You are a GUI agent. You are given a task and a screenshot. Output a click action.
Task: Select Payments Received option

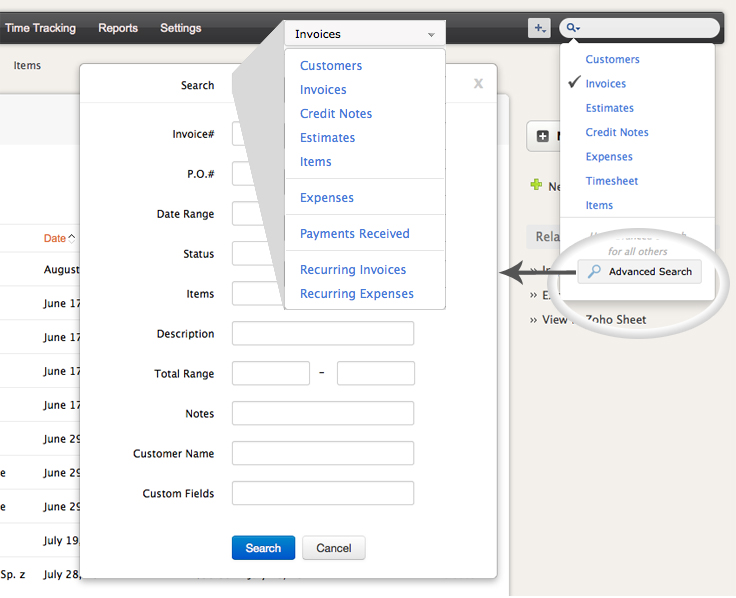[355, 234]
